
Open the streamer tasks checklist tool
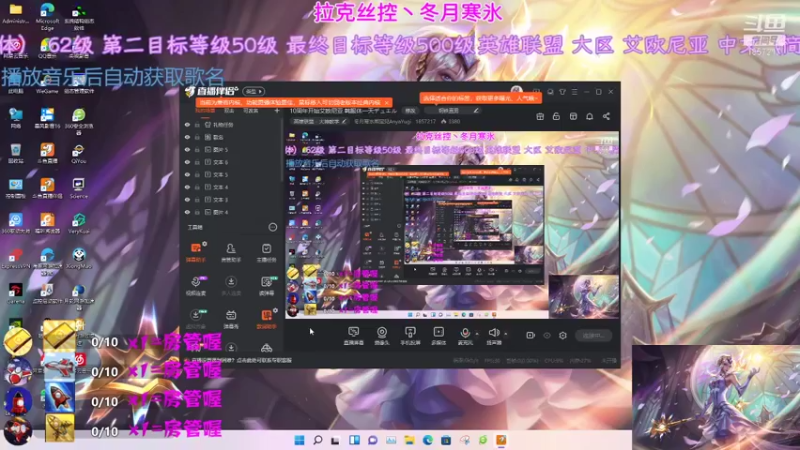[x=266, y=252]
